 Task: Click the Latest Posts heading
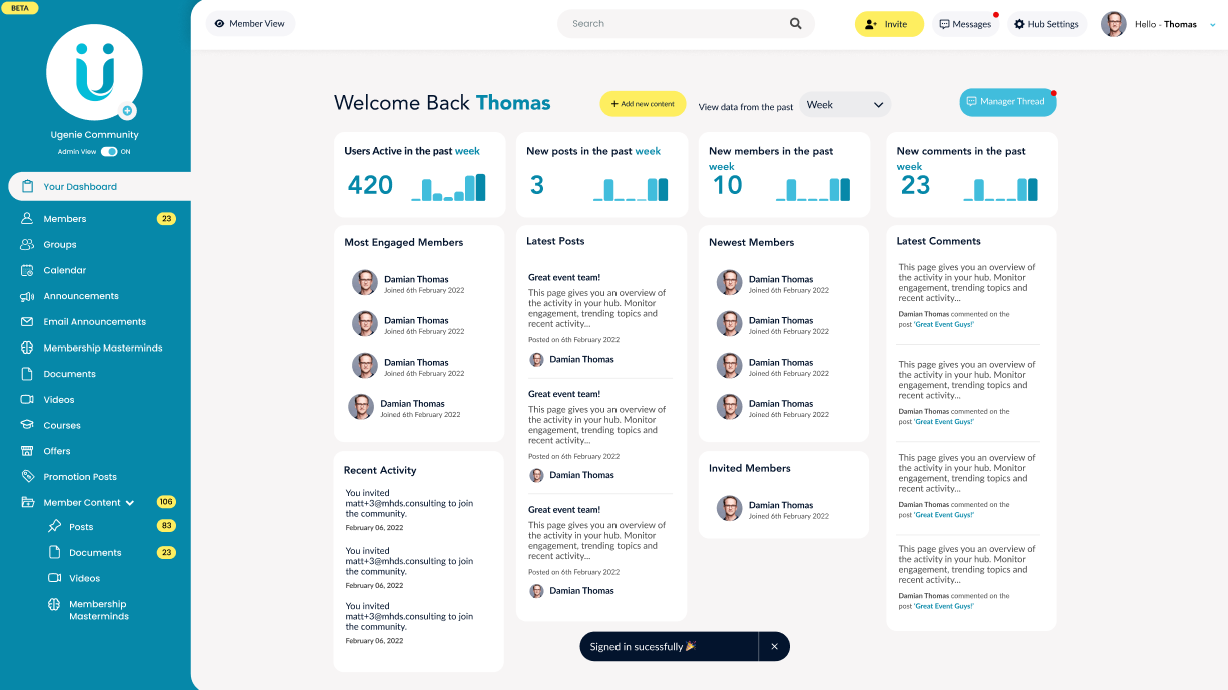[x=555, y=241]
